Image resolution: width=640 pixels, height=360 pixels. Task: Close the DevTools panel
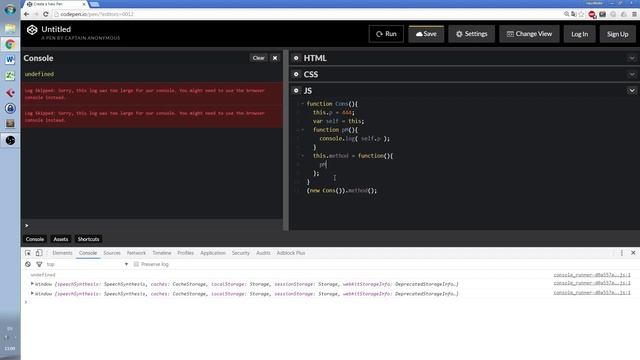coord(633,253)
